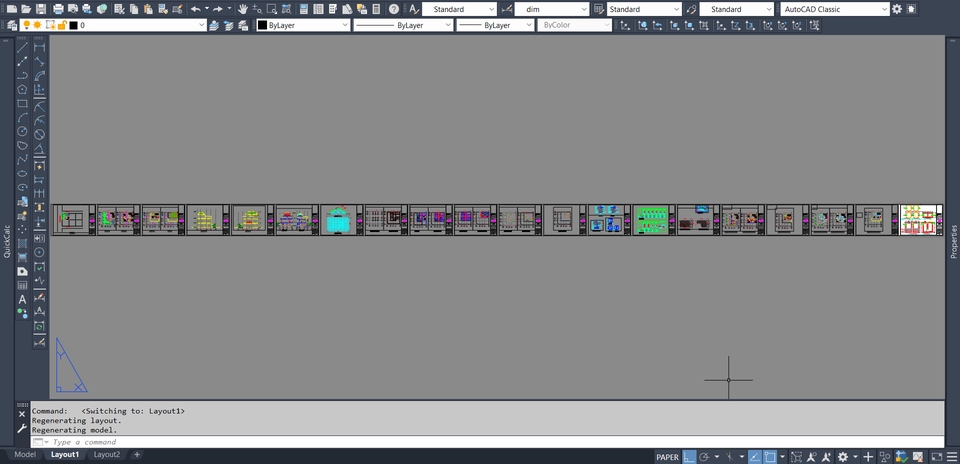Select the Line draw tool
960x464 pixels.
point(22,47)
